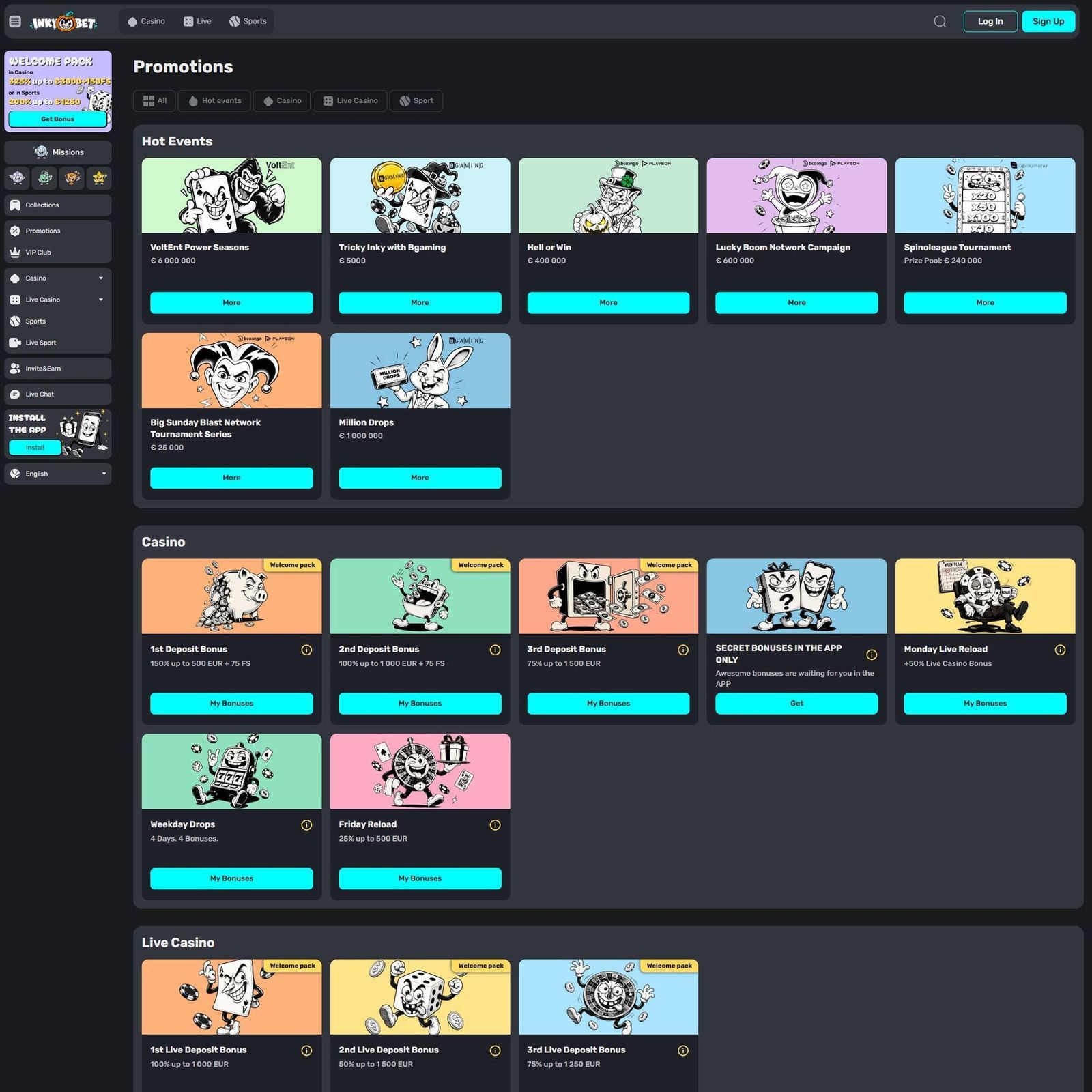Open Invite&Earn in the sidebar
Viewport: 1092px width, 1092px height.
click(x=58, y=369)
